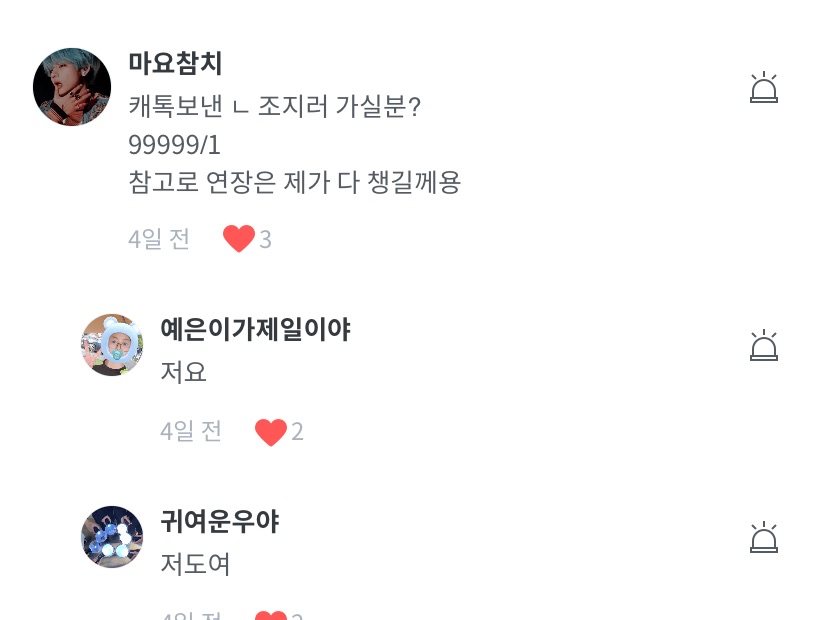Open 예은이가제일이야's profile avatar
This screenshot has height=620, width=828.
[112, 345]
